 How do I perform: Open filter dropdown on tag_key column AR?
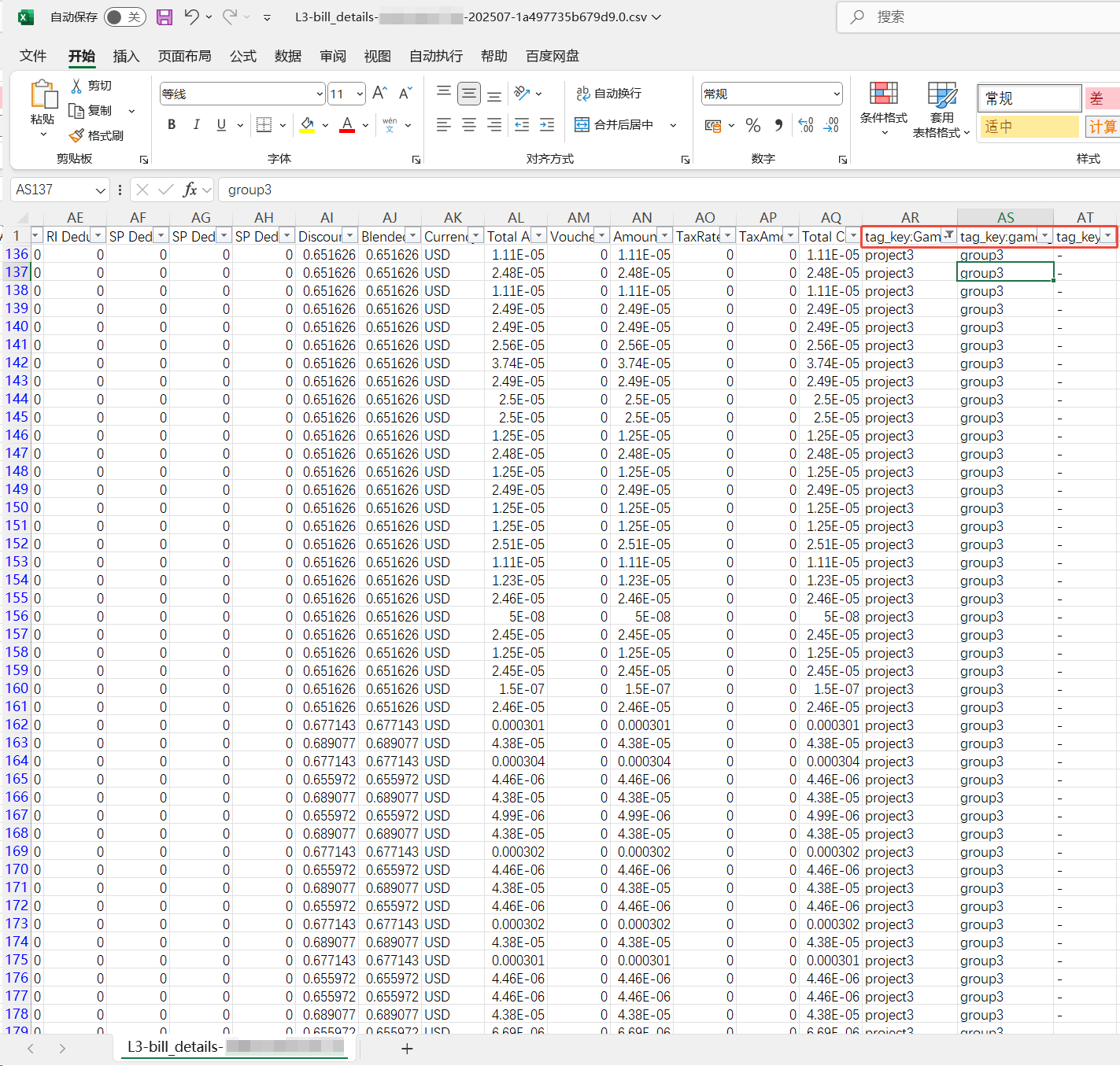(x=949, y=236)
